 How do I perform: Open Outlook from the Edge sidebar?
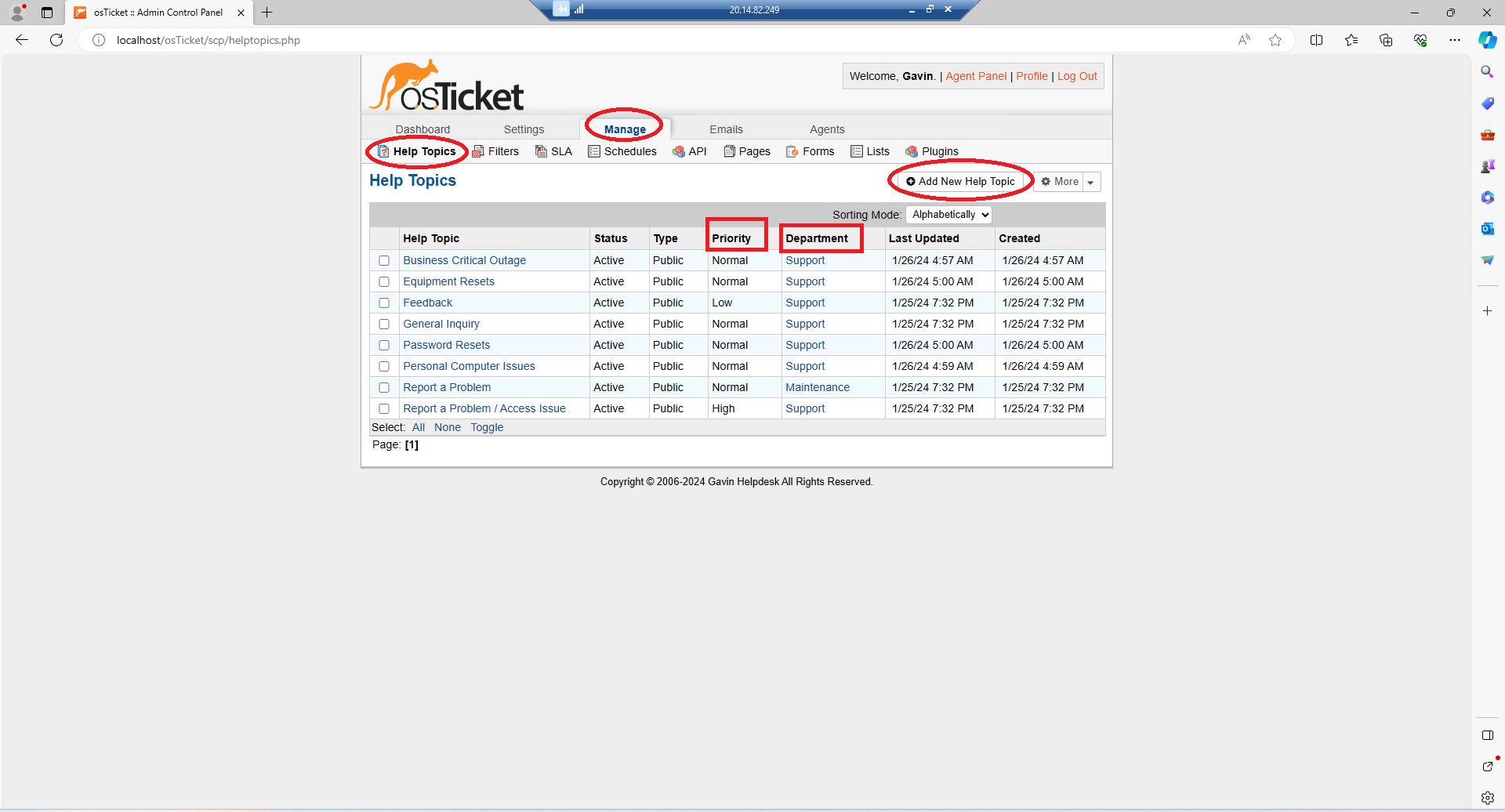(1487, 229)
